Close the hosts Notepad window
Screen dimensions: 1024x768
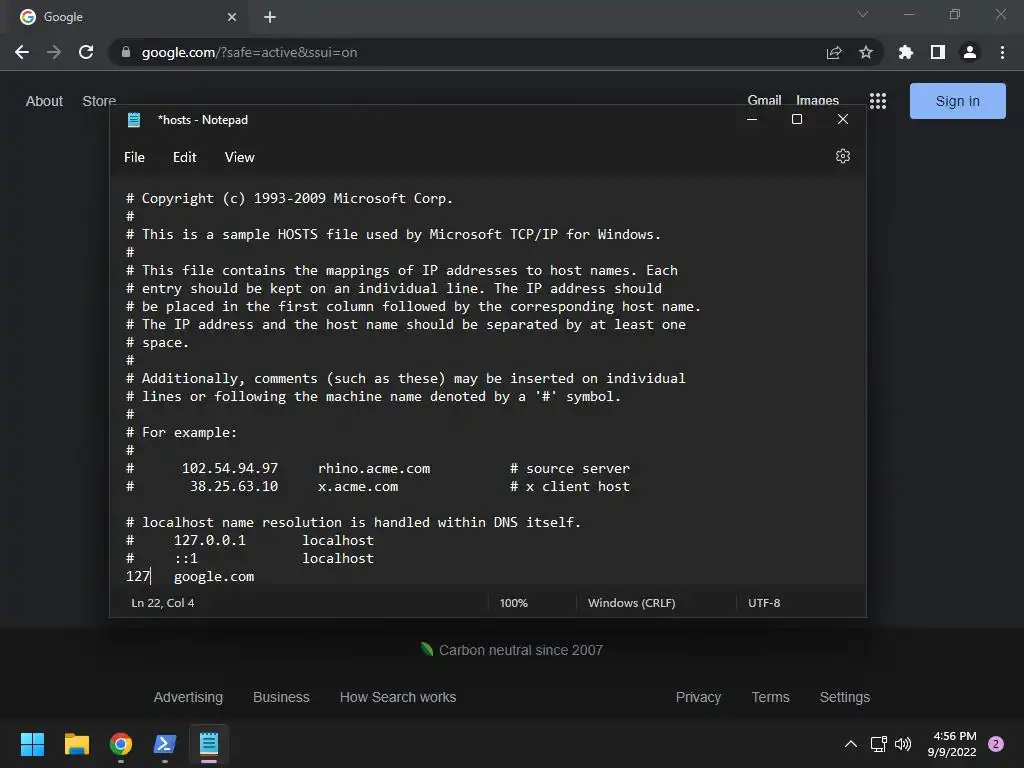[x=842, y=120]
